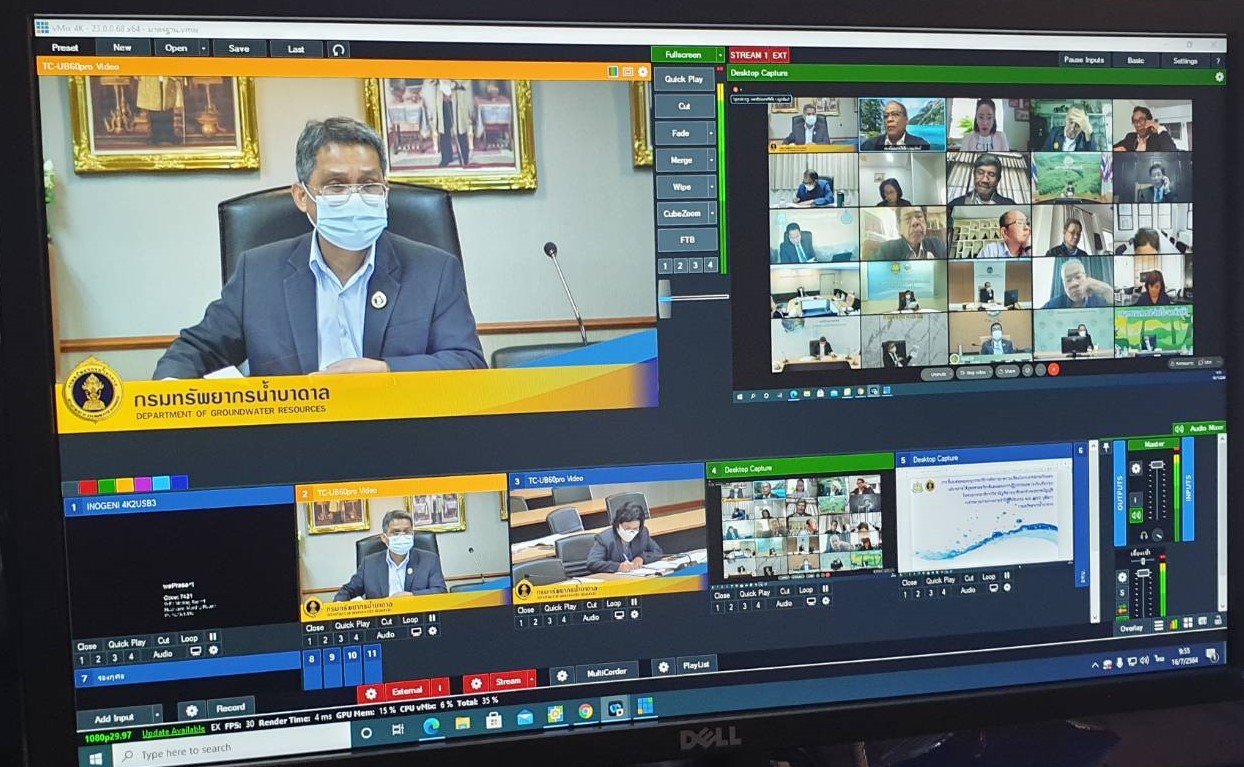Screen dimensions: 1244x767
Task: Open External output settings gear
Action: pyautogui.click(x=371, y=693)
